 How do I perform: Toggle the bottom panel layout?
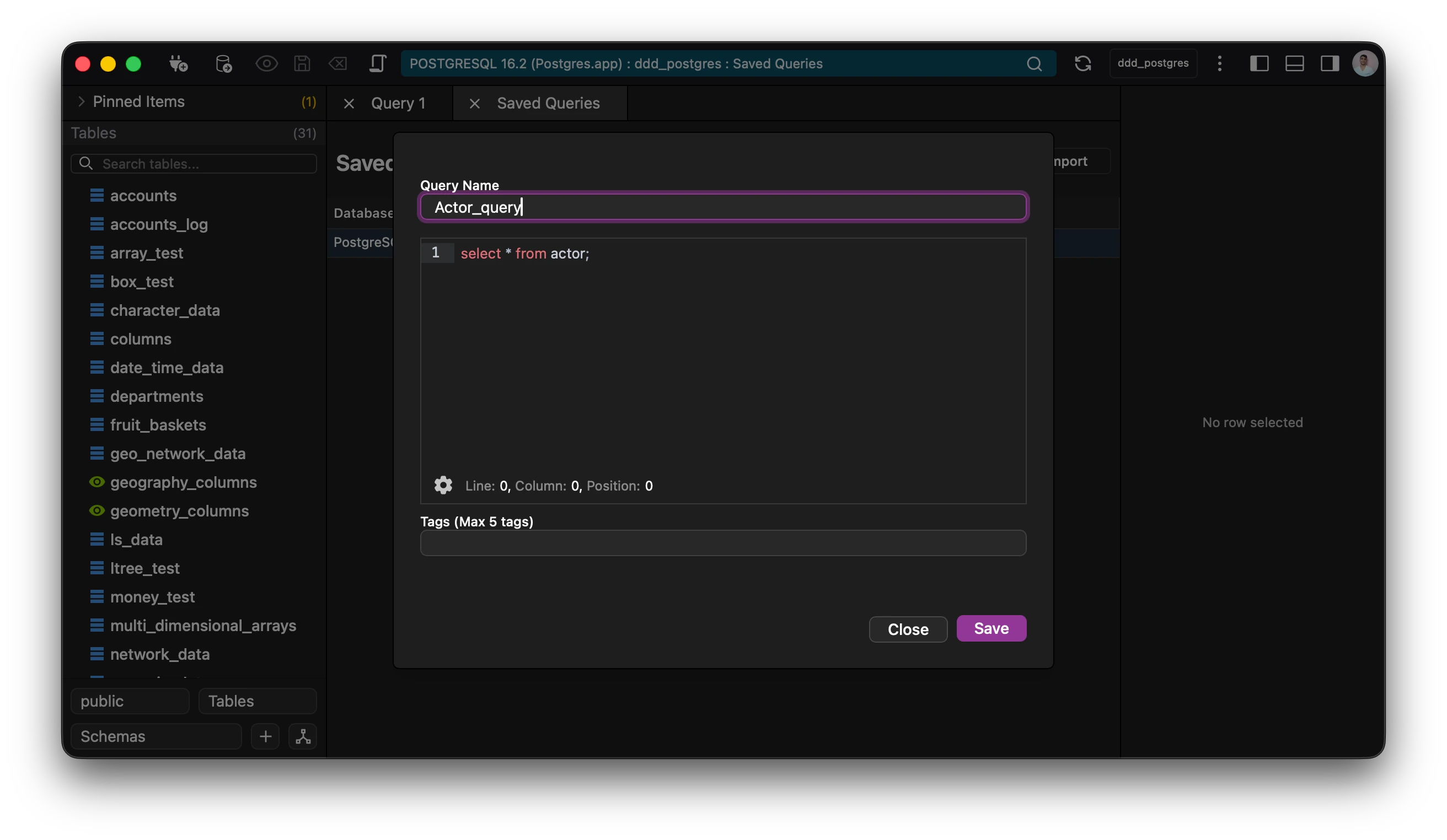(x=1294, y=64)
